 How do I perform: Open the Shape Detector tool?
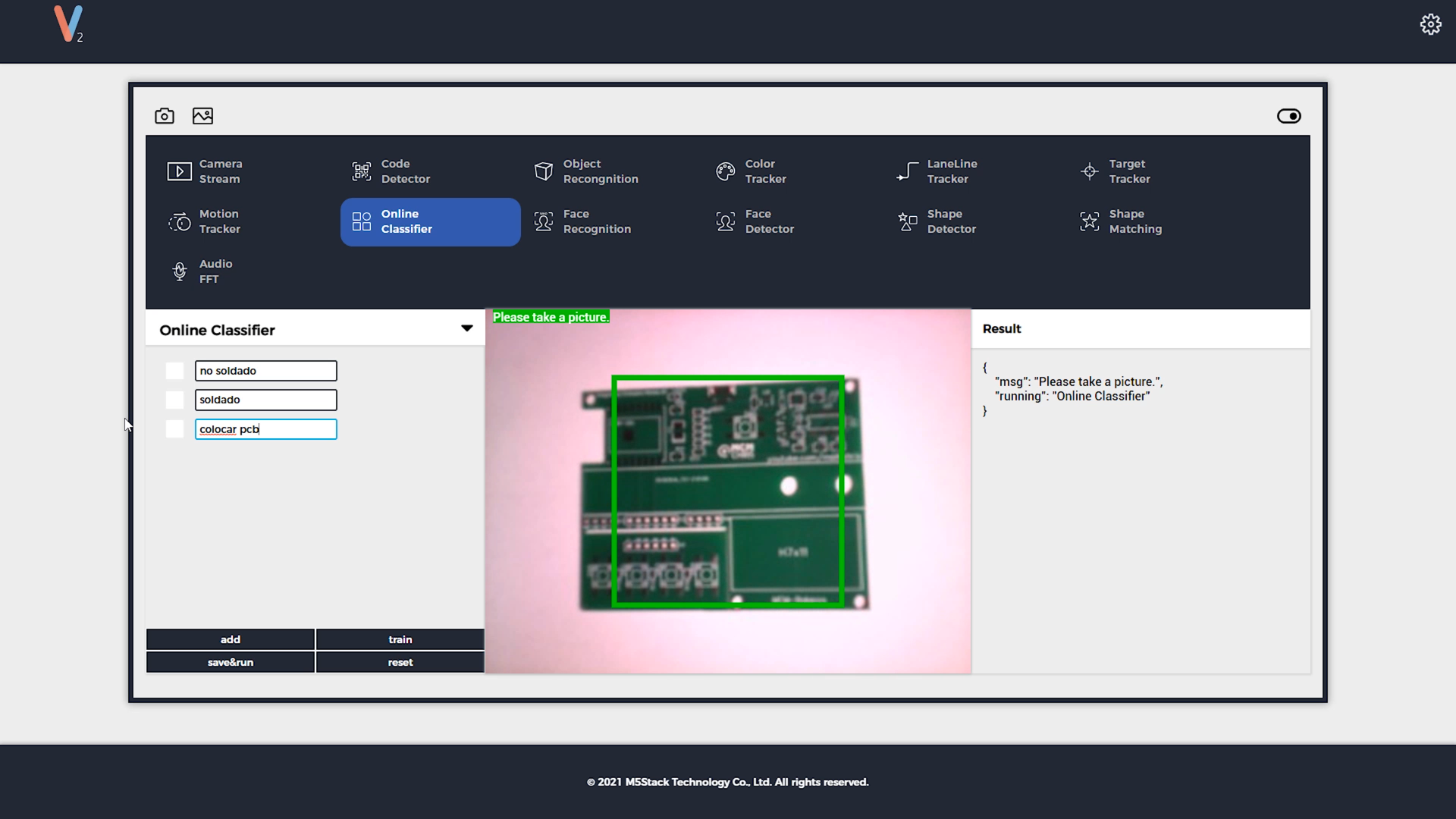pos(951,221)
